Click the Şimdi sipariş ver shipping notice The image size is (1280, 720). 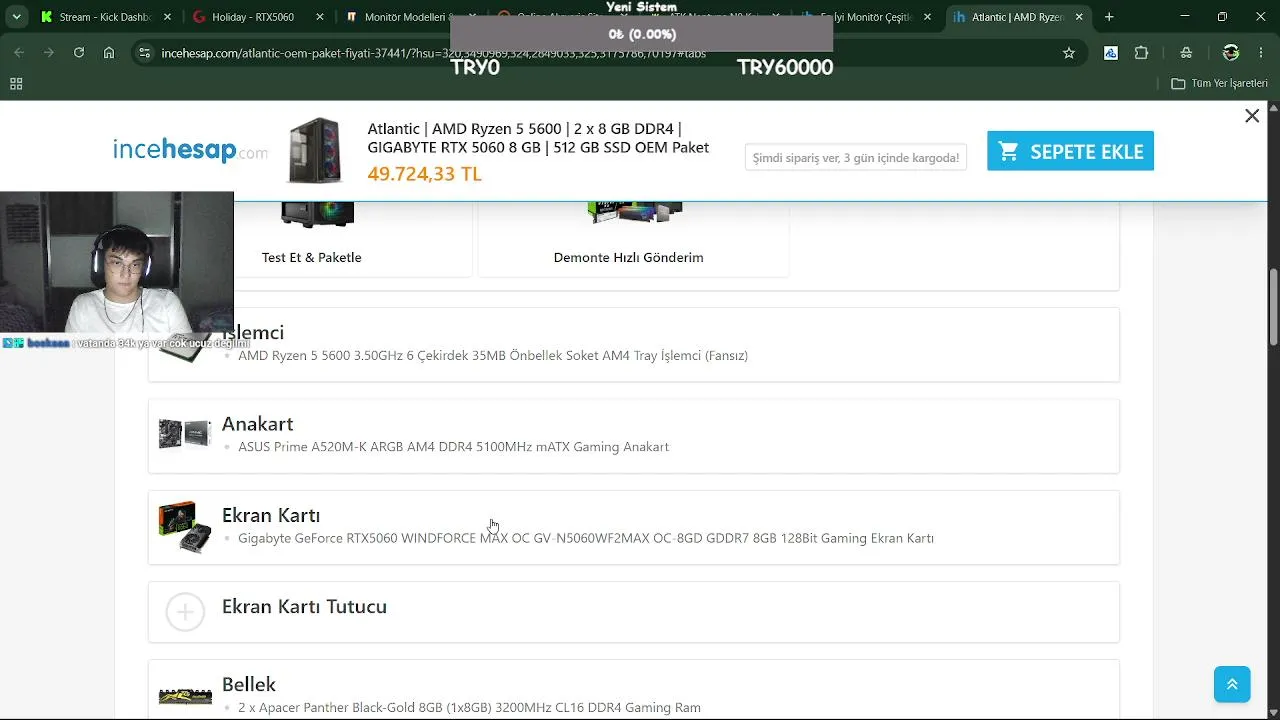pos(856,157)
